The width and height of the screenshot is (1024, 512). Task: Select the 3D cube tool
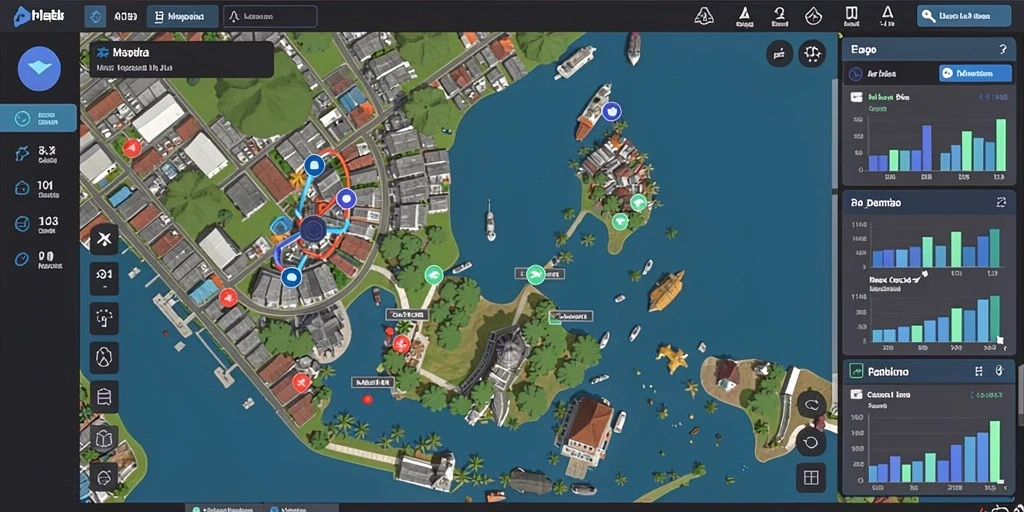[x=104, y=437]
